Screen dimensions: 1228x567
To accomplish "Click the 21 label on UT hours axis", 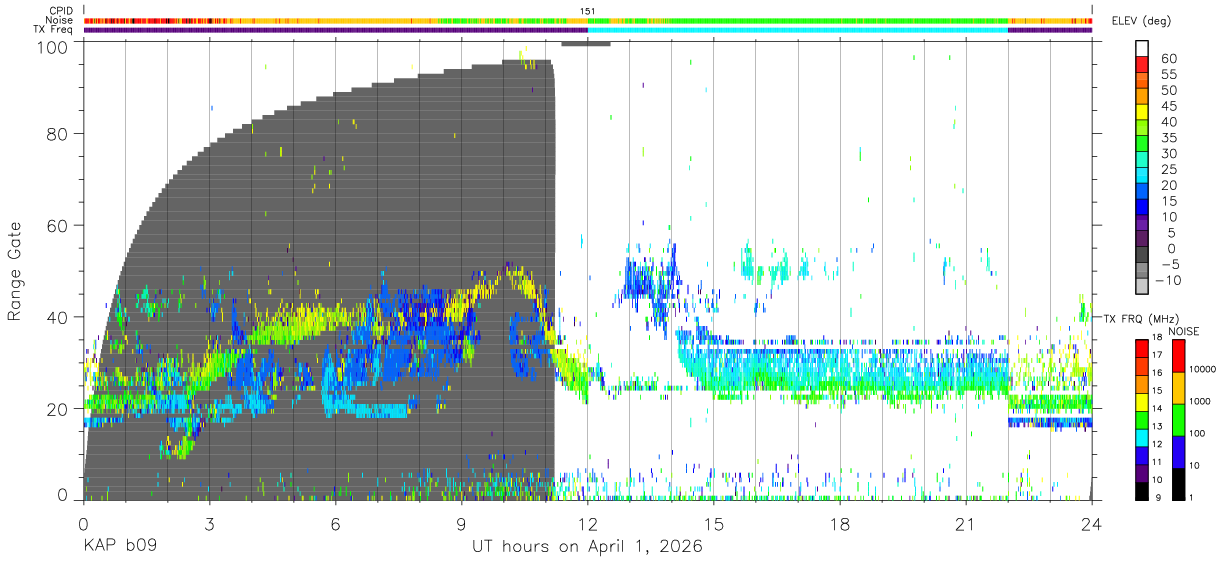I will click(x=965, y=524).
